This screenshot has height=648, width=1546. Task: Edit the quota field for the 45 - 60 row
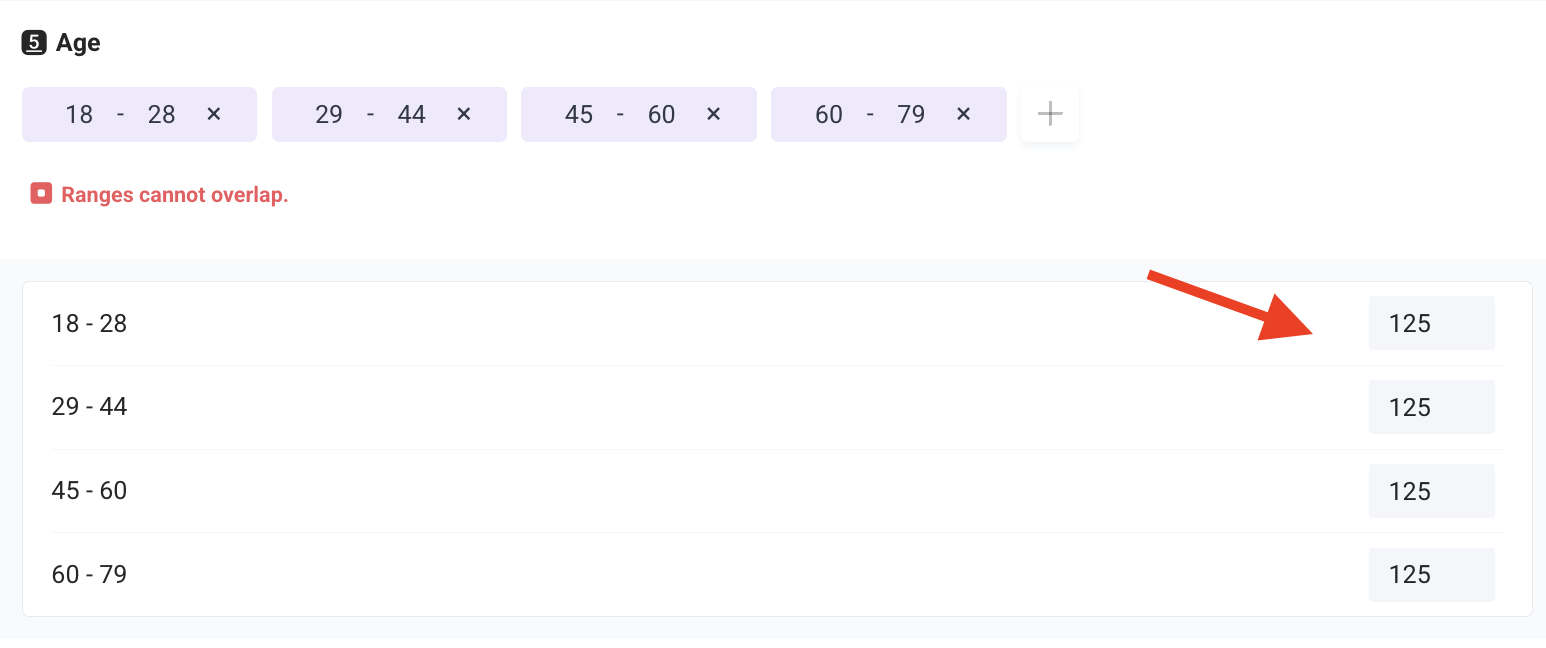click(1431, 491)
